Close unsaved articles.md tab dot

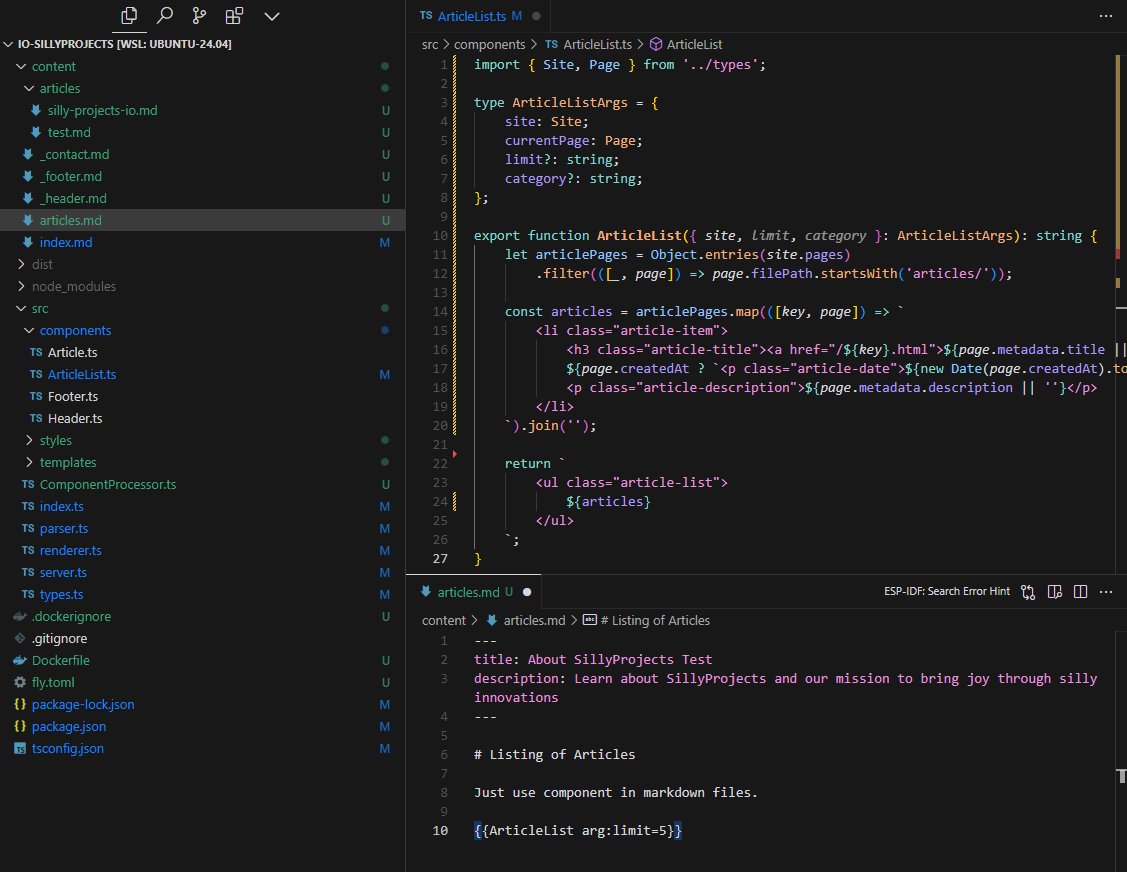[527, 592]
